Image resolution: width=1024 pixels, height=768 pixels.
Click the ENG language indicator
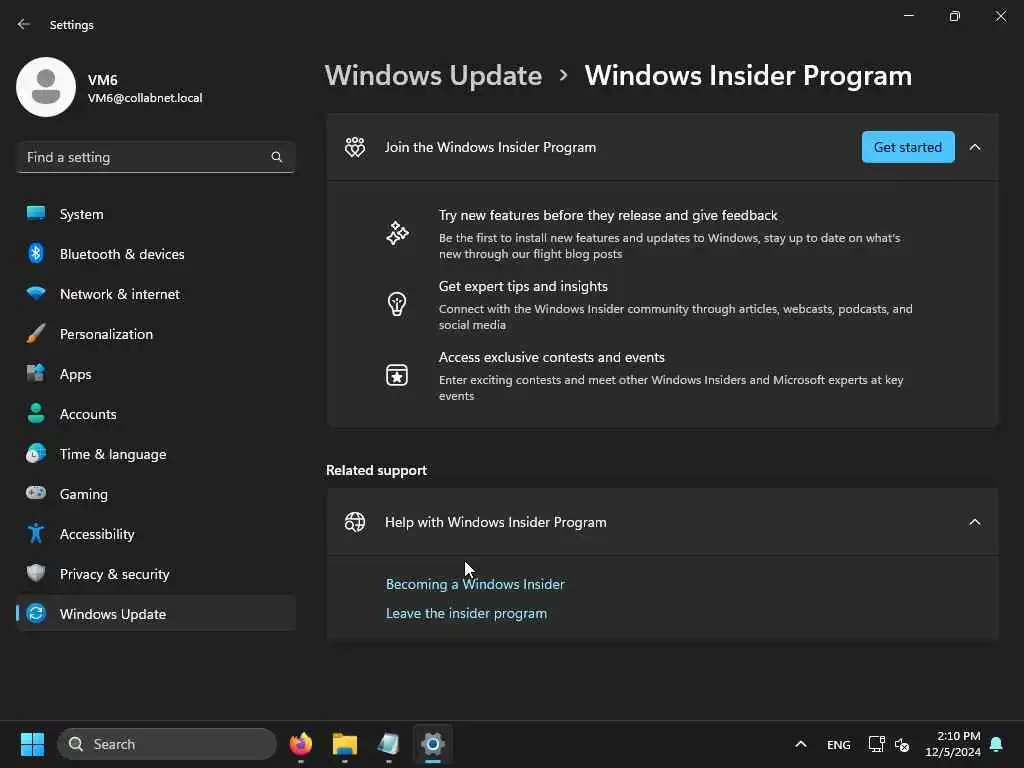(839, 744)
